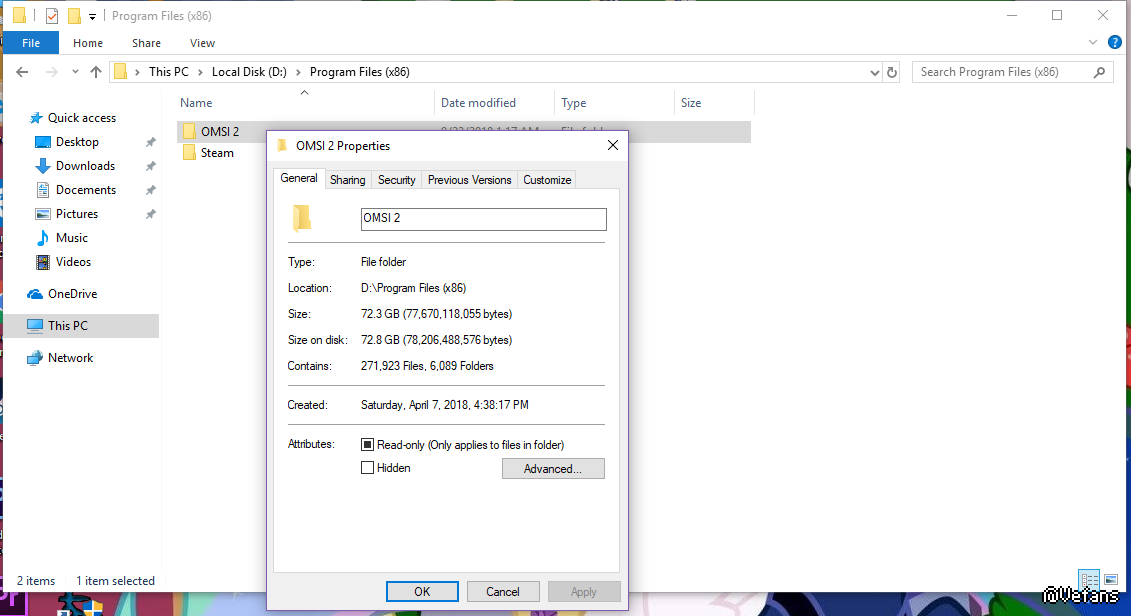
Task: Click the OMSI 2 folder name field
Action: (483, 219)
